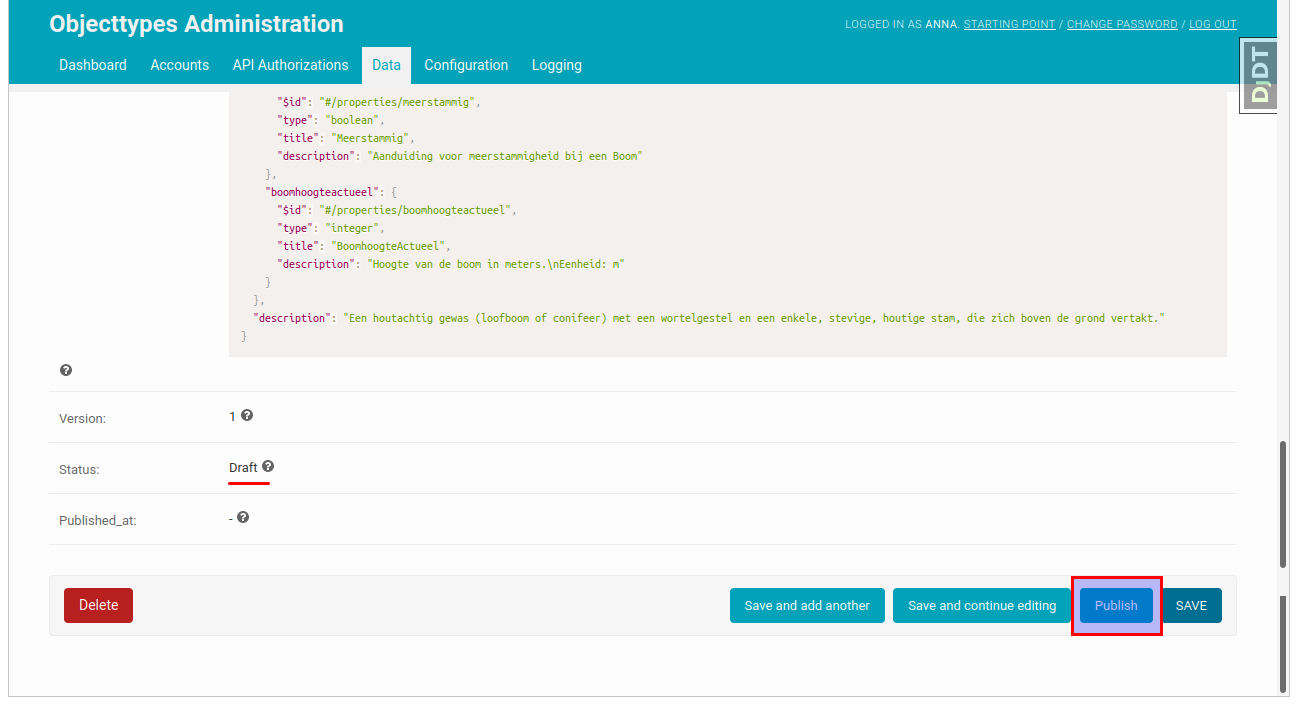Click the help icon next to Published_at

point(243,517)
